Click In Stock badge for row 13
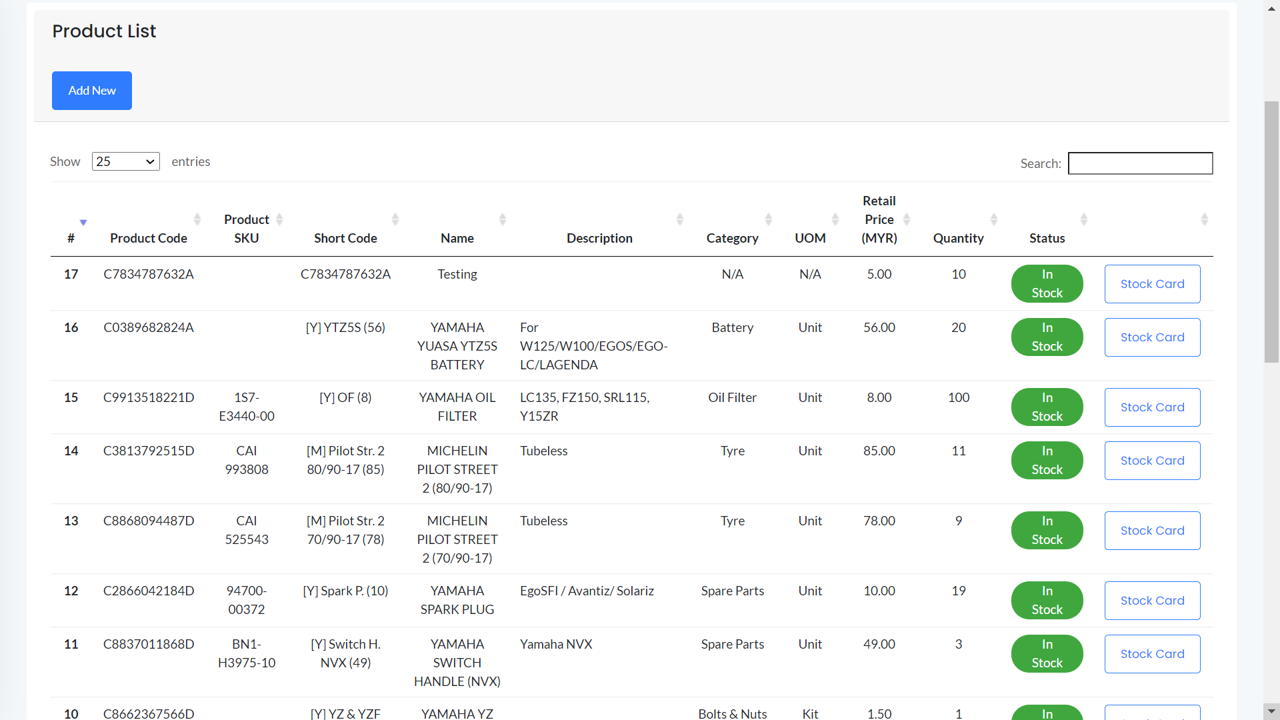This screenshot has height=720, width=1280. pos(1047,531)
